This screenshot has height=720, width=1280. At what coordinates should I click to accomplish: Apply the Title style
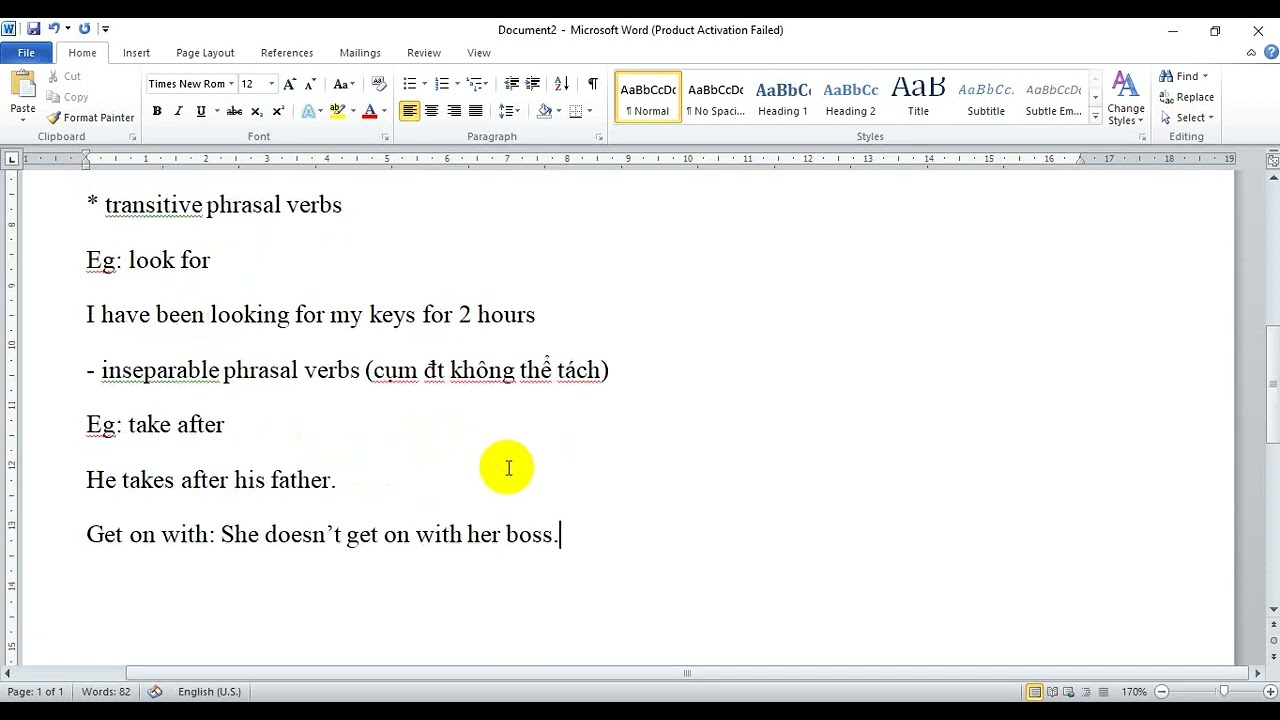(918, 97)
